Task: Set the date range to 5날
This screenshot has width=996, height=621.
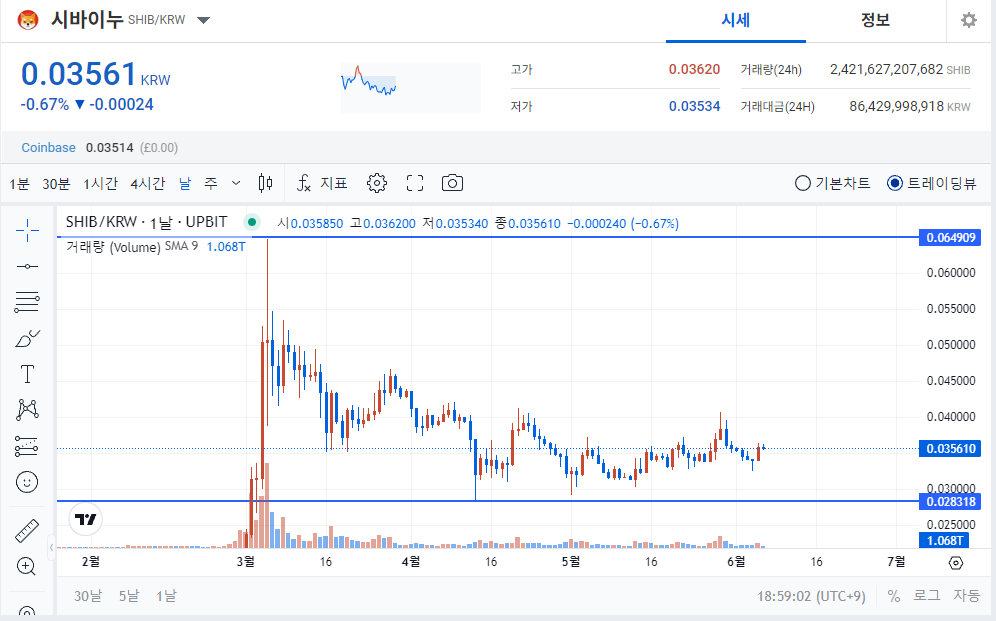Action: pos(129,596)
